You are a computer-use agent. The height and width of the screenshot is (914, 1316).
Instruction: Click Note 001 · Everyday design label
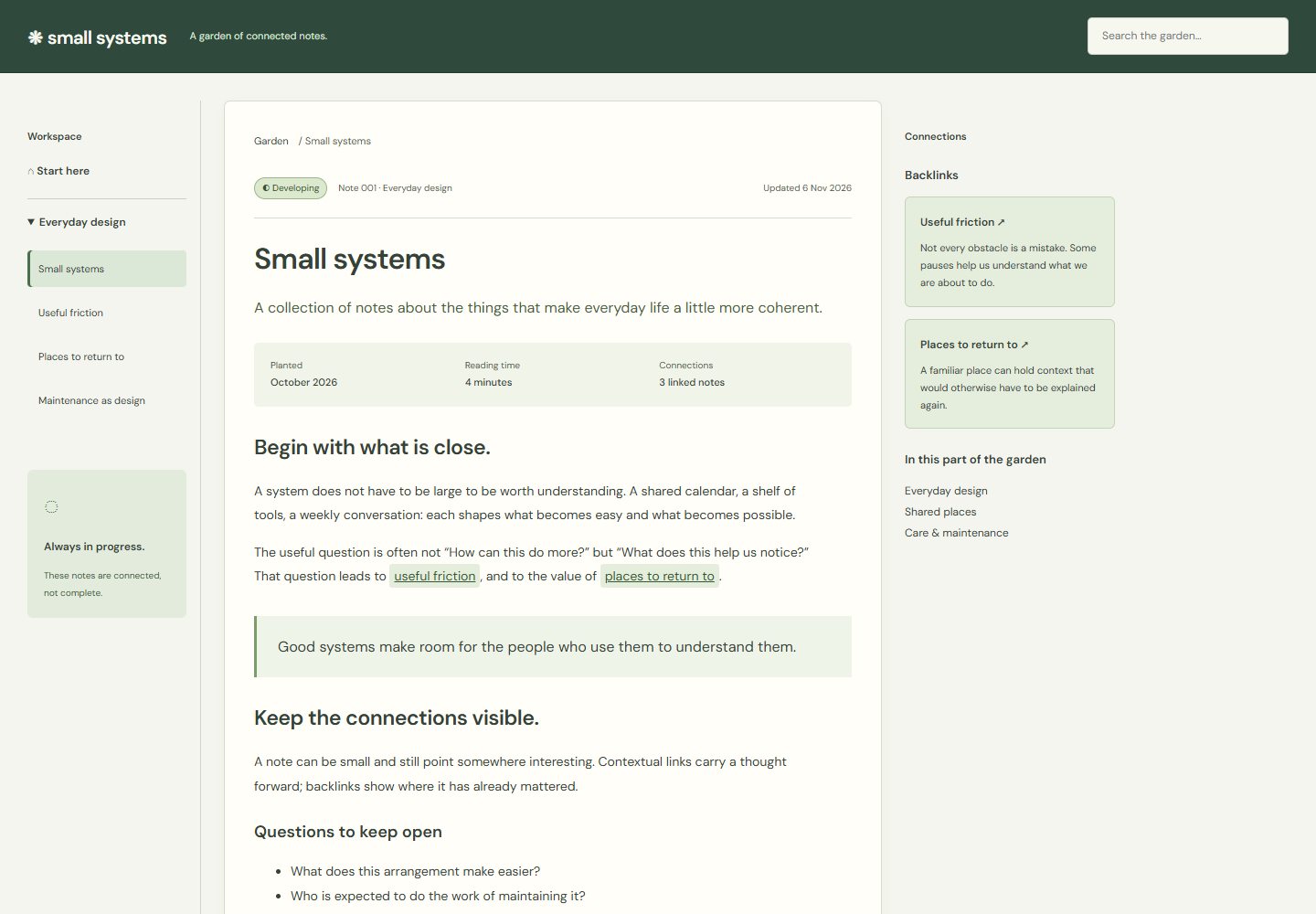coord(395,188)
